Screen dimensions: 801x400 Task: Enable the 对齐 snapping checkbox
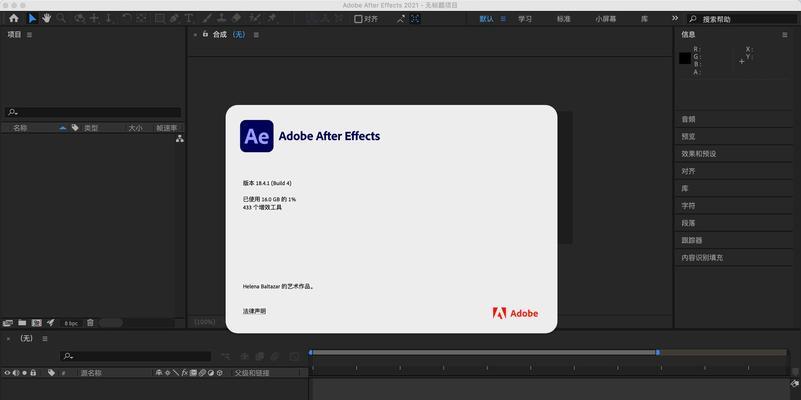click(x=358, y=19)
